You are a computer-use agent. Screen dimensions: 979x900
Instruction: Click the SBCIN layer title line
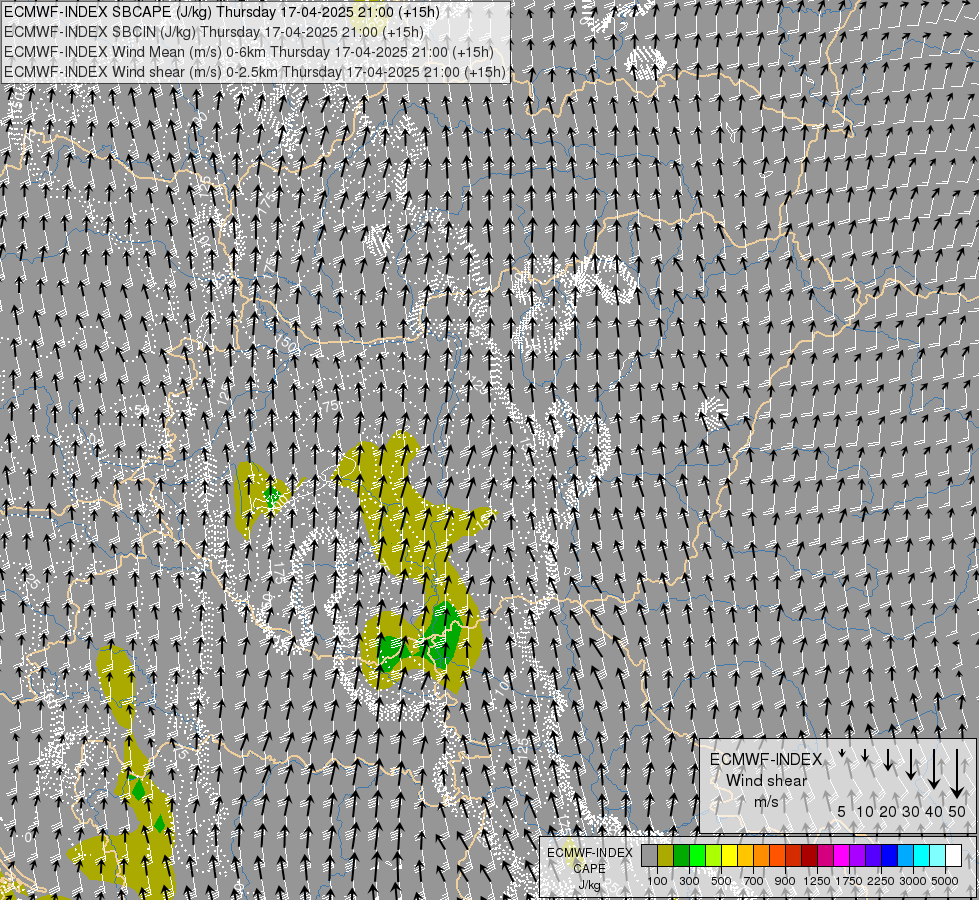click(214, 32)
